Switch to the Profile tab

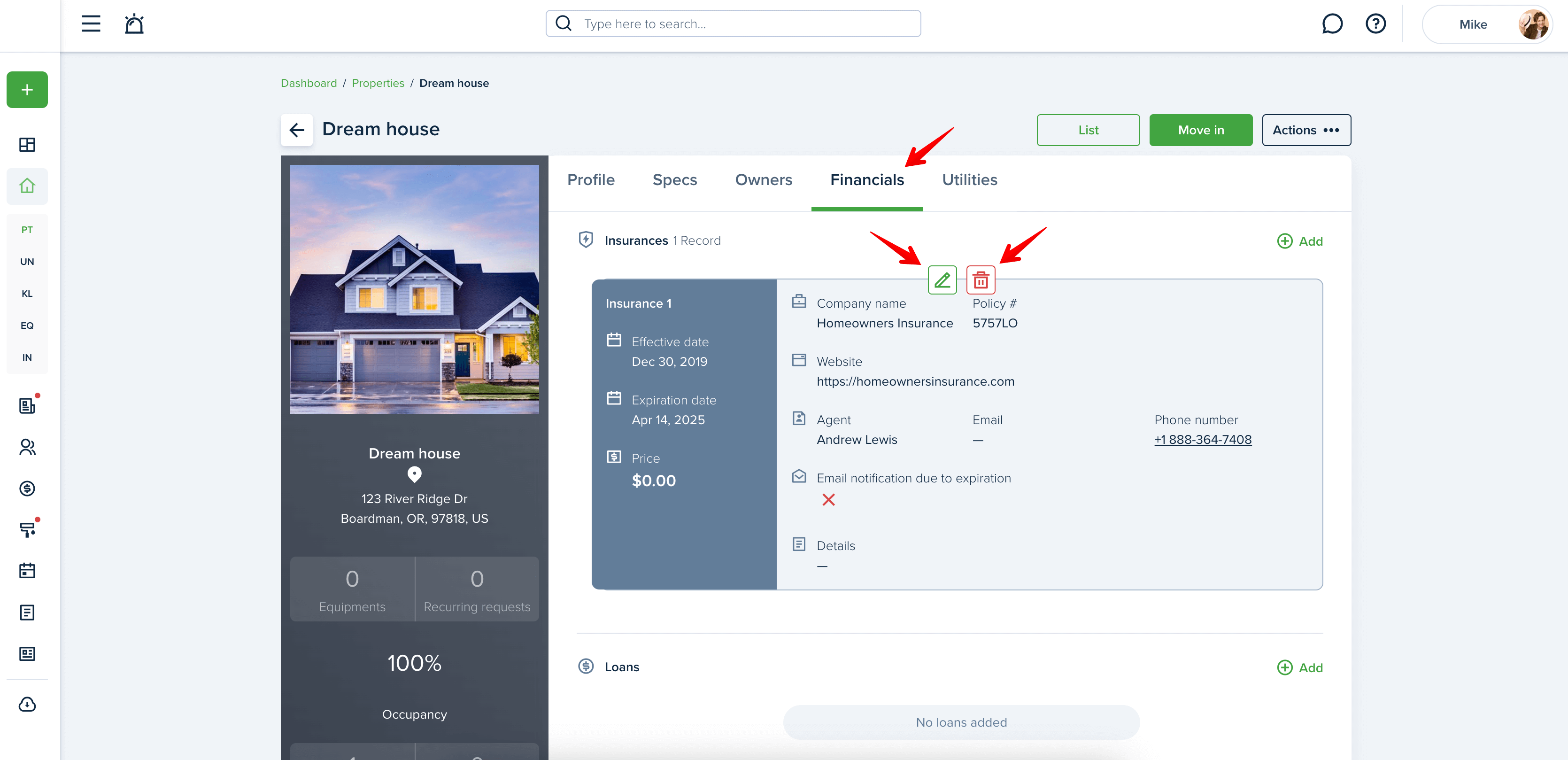pyautogui.click(x=590, y=179)
